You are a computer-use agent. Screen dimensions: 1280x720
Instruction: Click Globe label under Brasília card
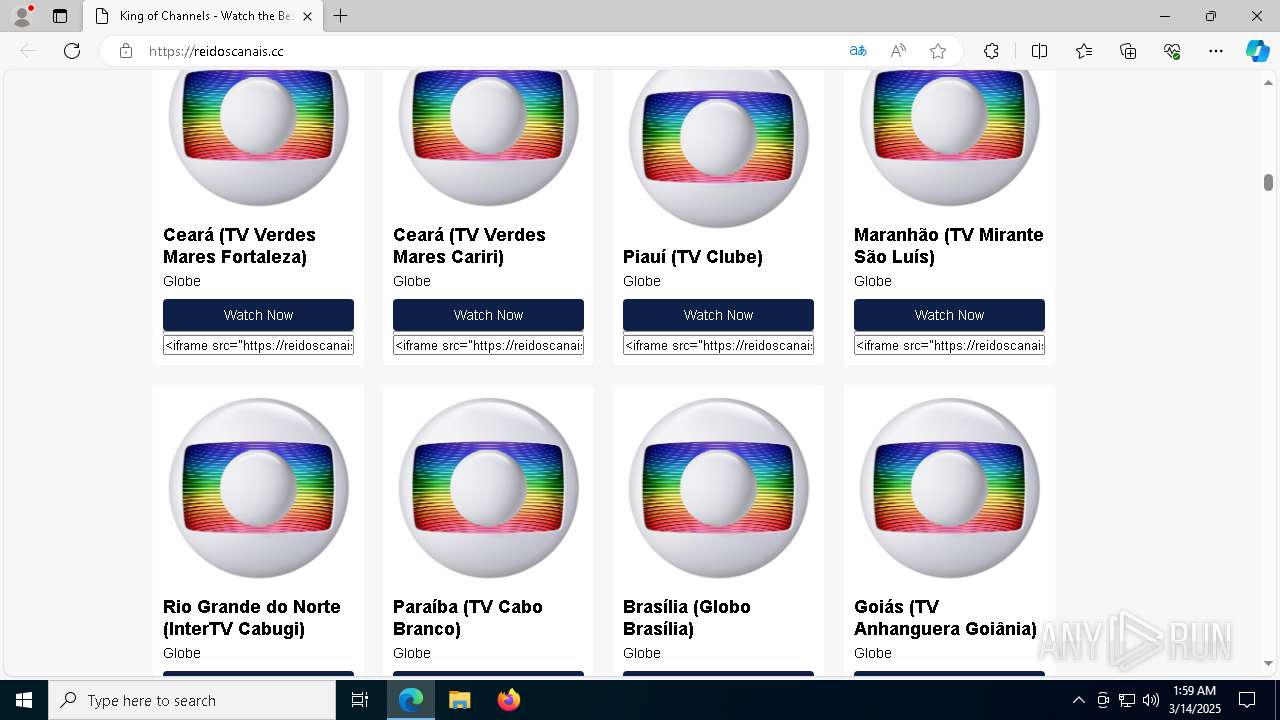(642, 653)
